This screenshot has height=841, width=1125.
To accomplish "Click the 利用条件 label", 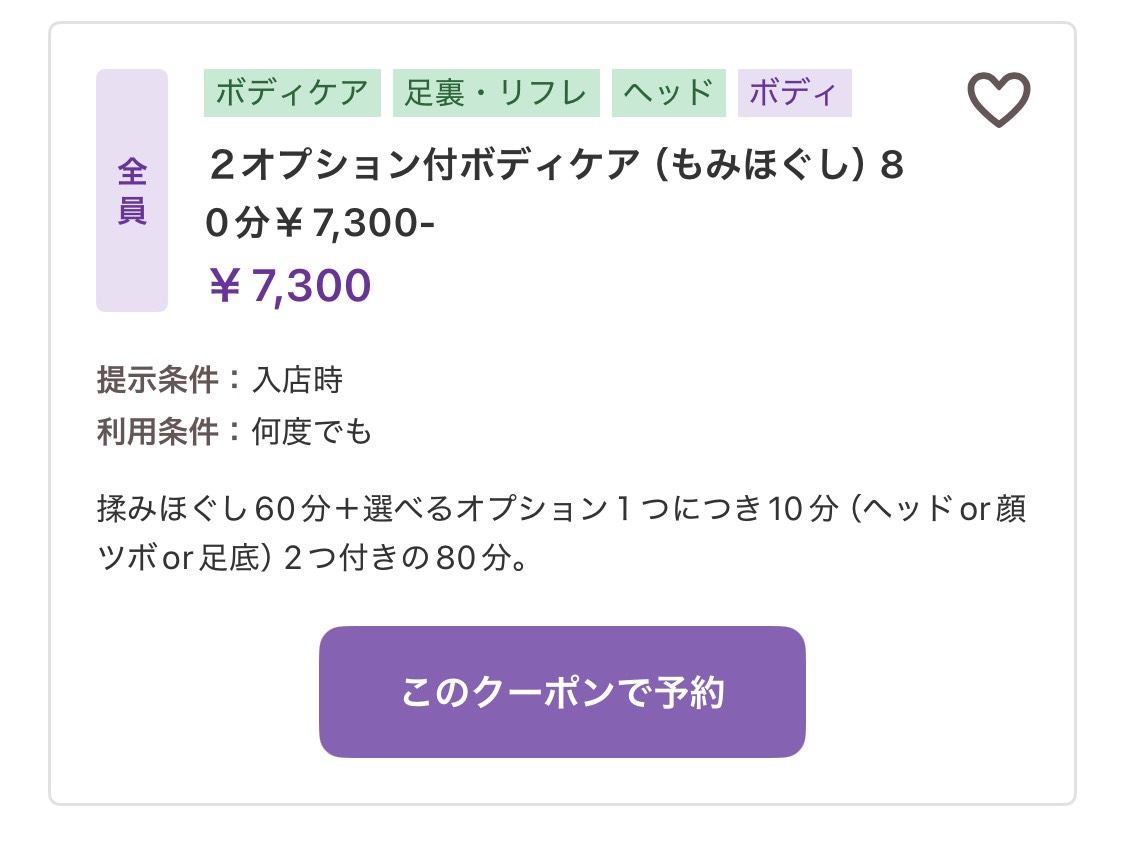I will pos(157,432).
